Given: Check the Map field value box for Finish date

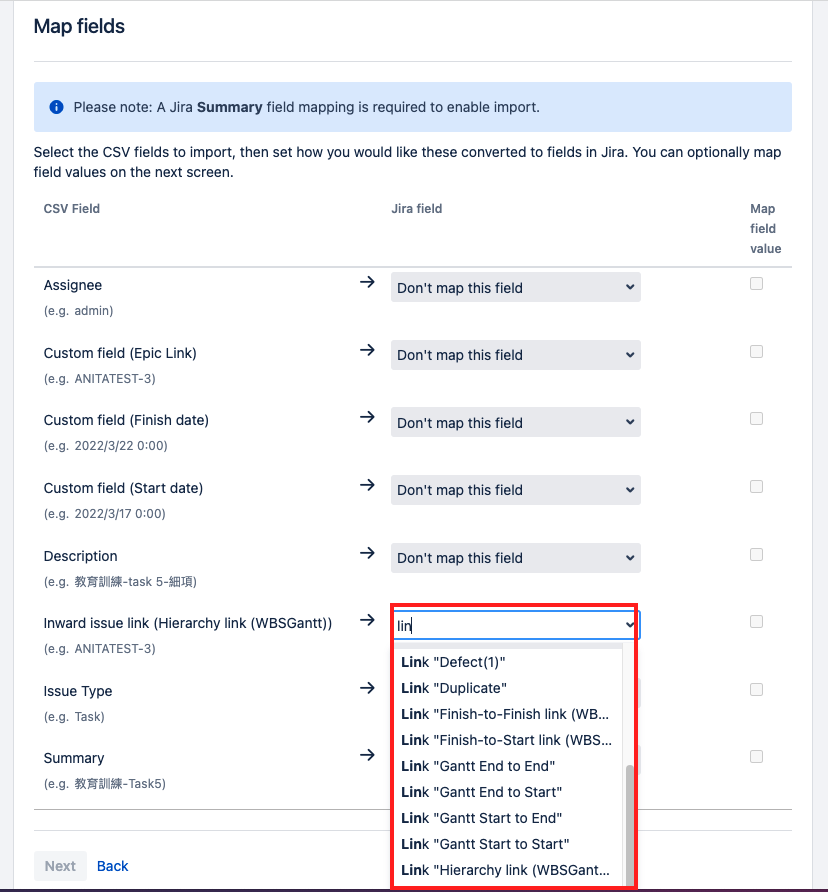Looking at the screenshot, I should pyautogui.click(x=756, y=419).
